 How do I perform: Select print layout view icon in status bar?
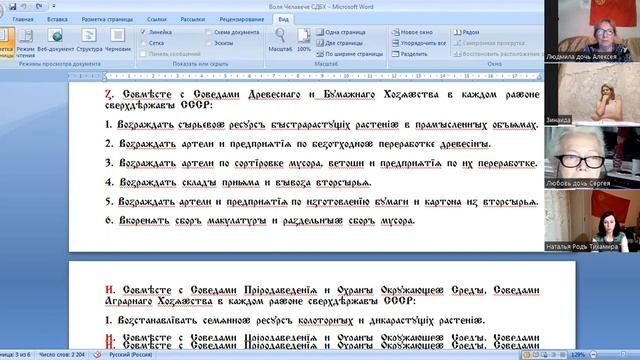527,355
